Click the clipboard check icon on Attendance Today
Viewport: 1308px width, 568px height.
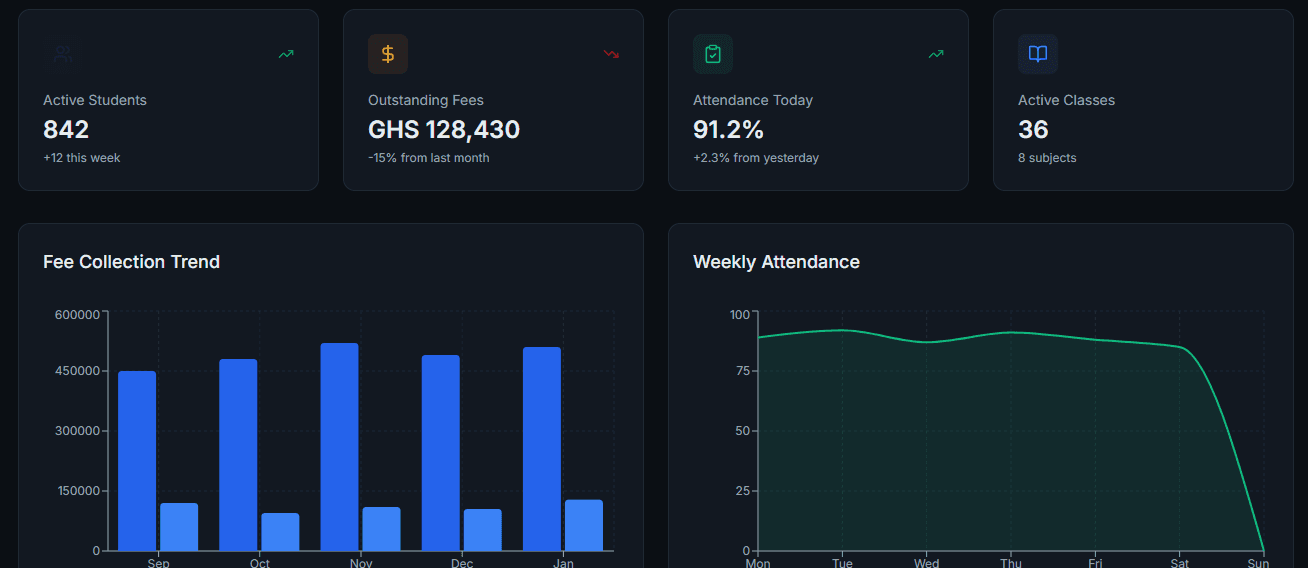(713, 54)
